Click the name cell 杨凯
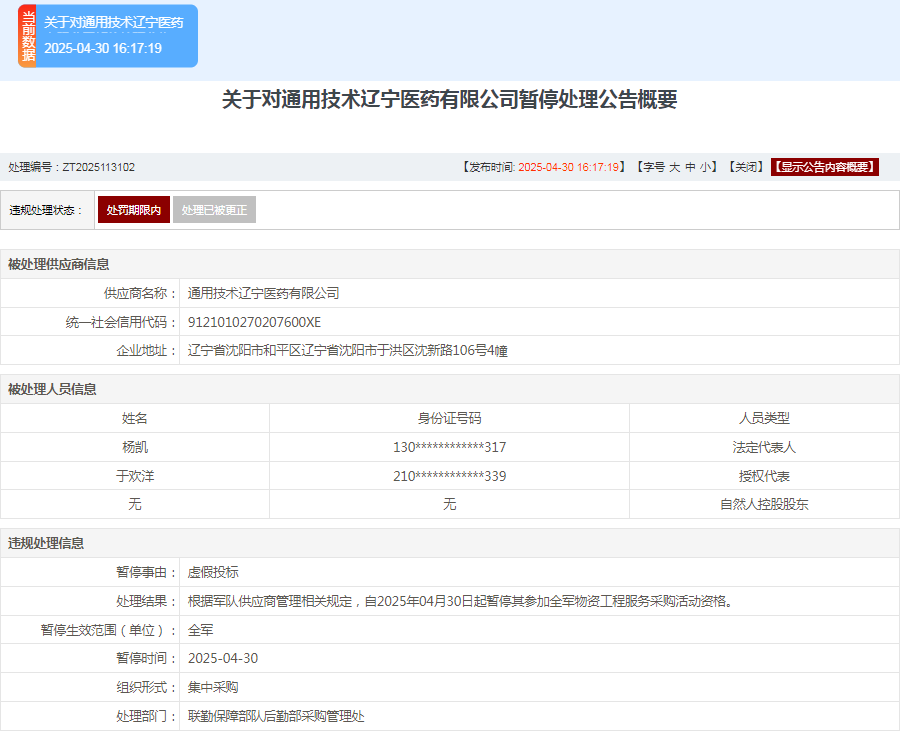This screenshot has height=731, width=902. pos(135,447)
